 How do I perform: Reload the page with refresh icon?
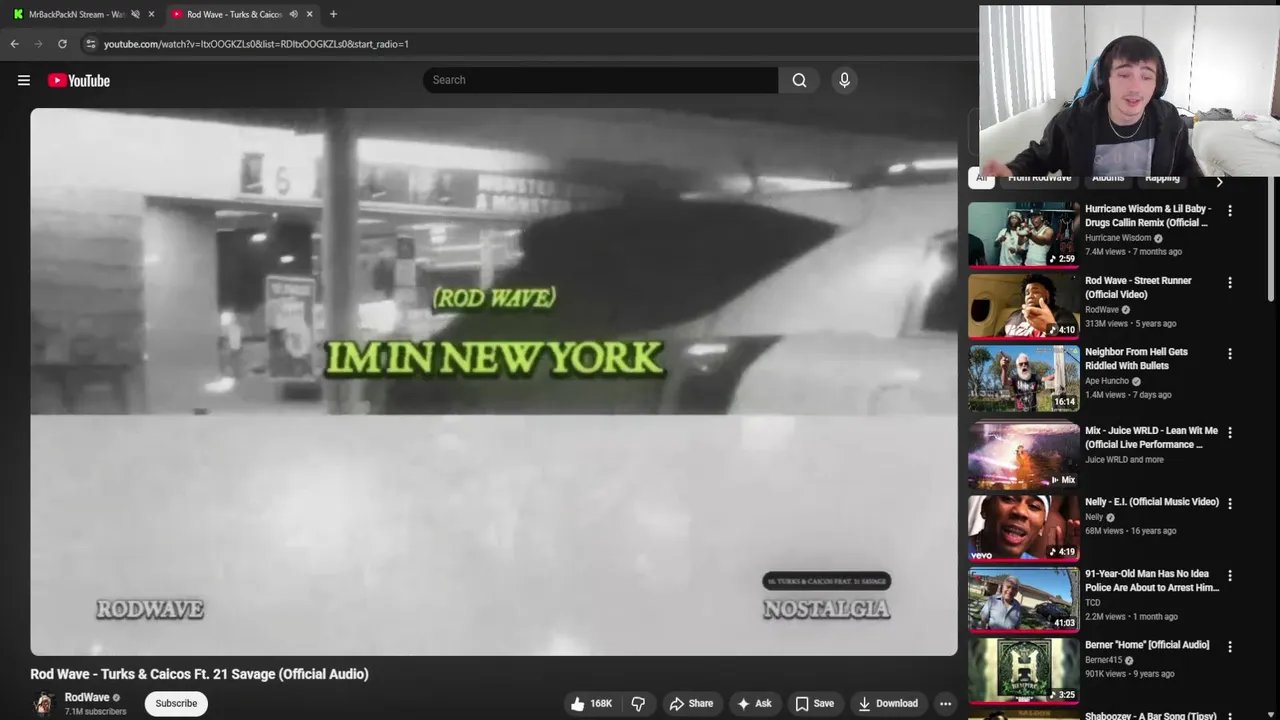tap(62, 44)
